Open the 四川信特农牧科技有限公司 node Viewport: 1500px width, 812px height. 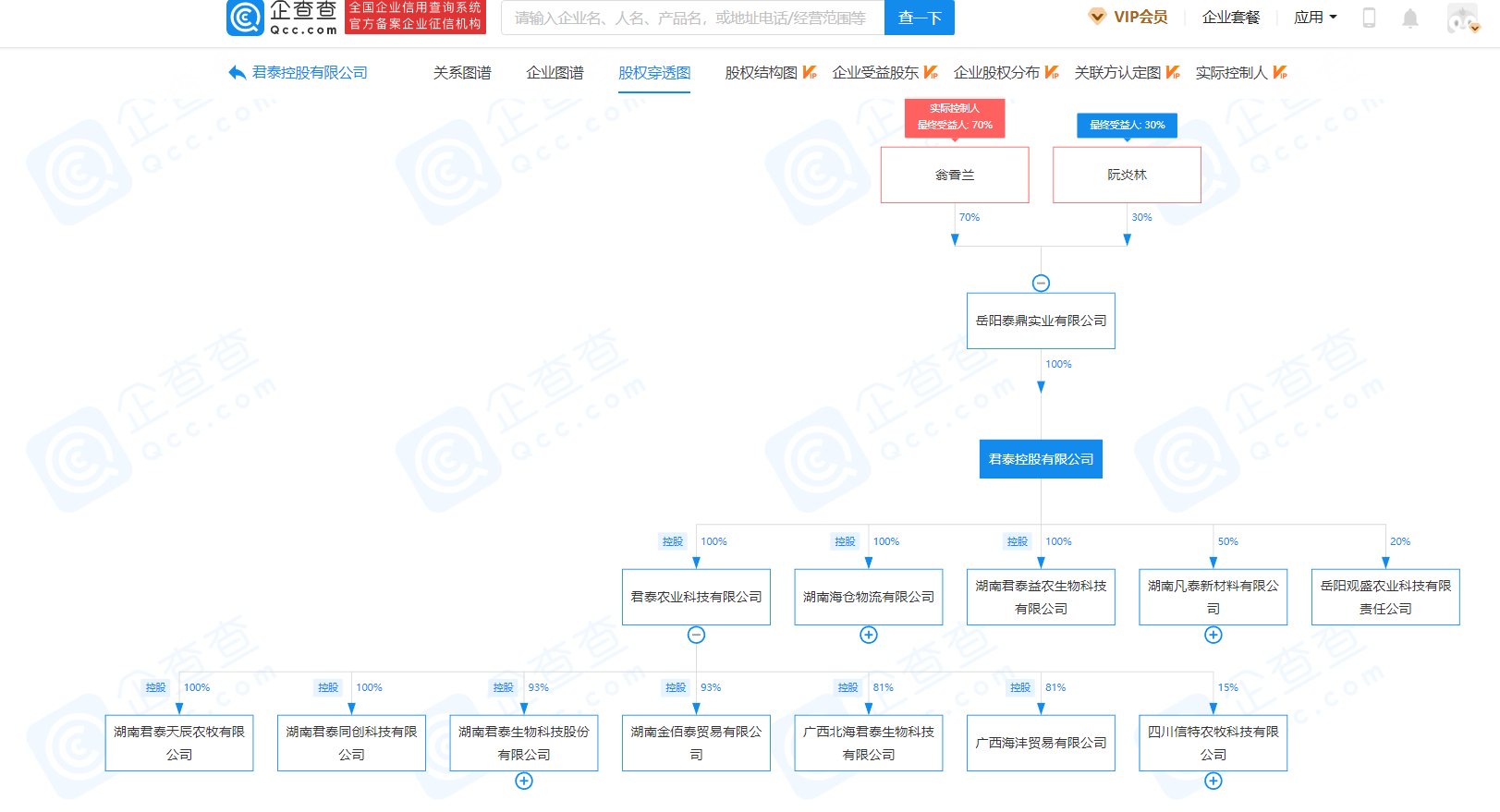1213,743
